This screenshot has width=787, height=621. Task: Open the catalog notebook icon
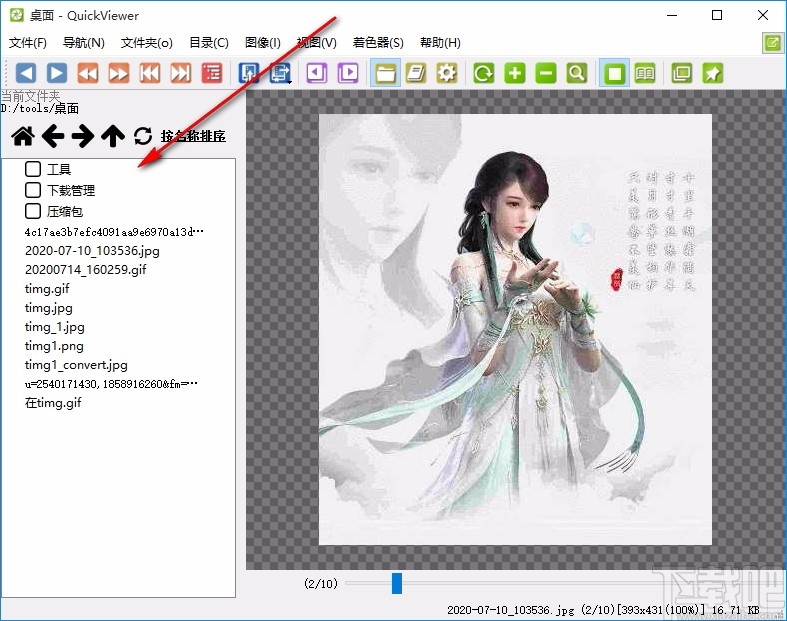(416, 73)
